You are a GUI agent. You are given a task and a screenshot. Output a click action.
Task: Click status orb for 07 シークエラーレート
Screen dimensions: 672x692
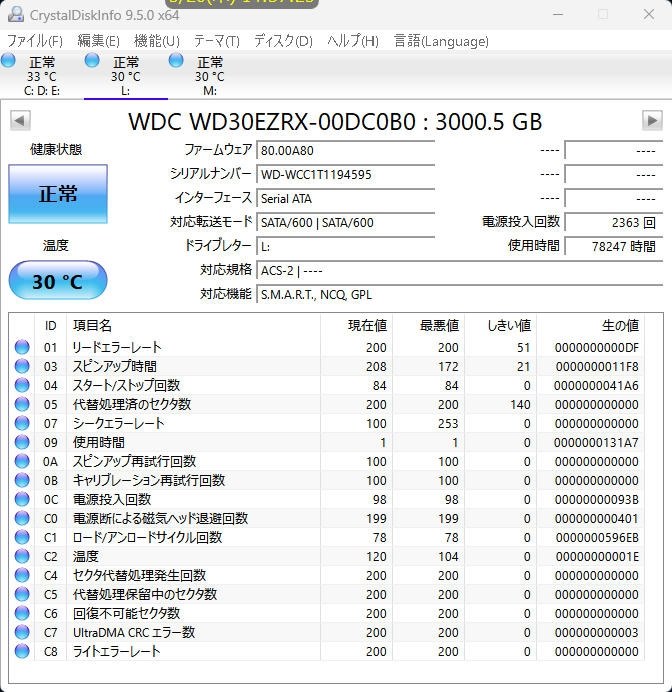[x=22, y=423]
